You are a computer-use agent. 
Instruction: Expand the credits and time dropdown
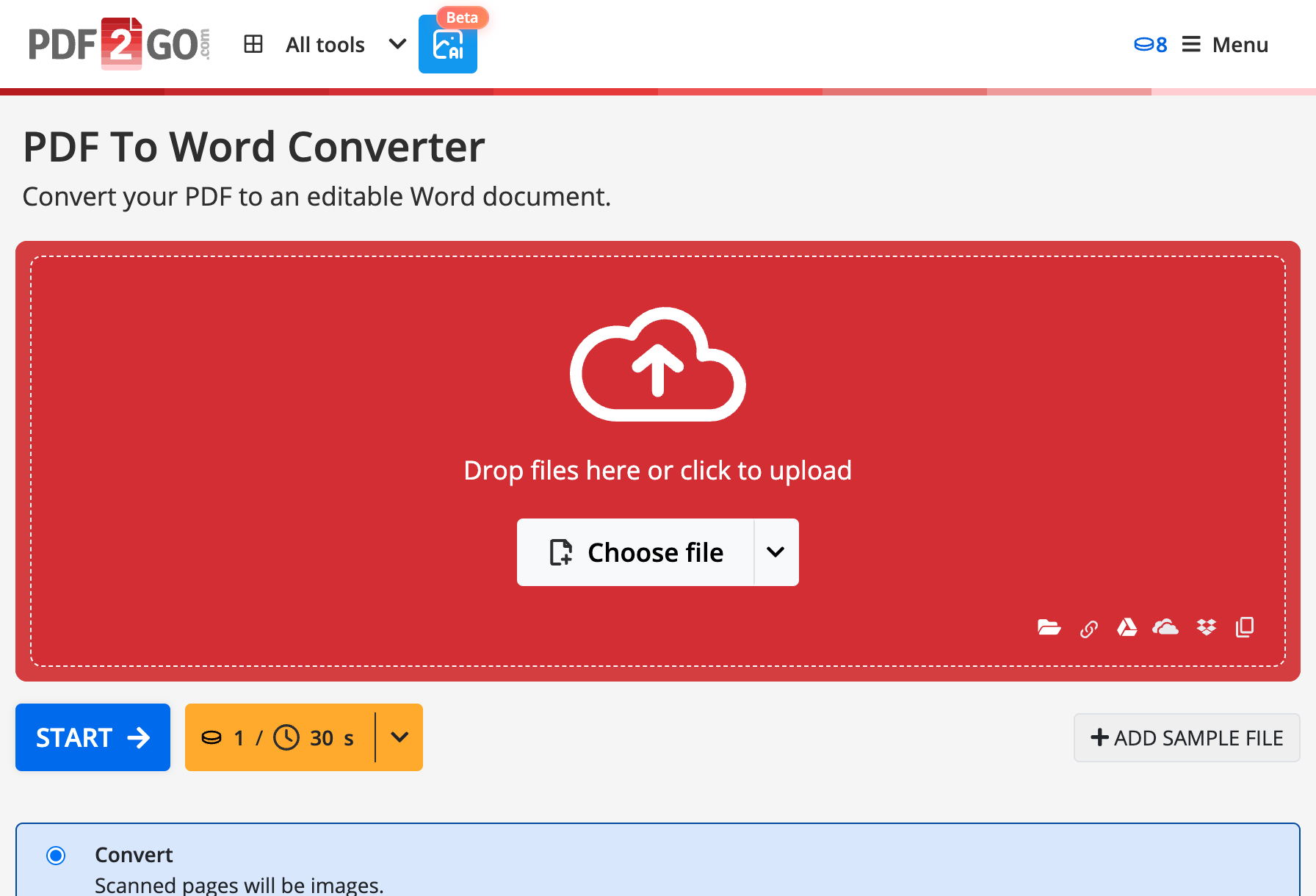tap(399, 737)
